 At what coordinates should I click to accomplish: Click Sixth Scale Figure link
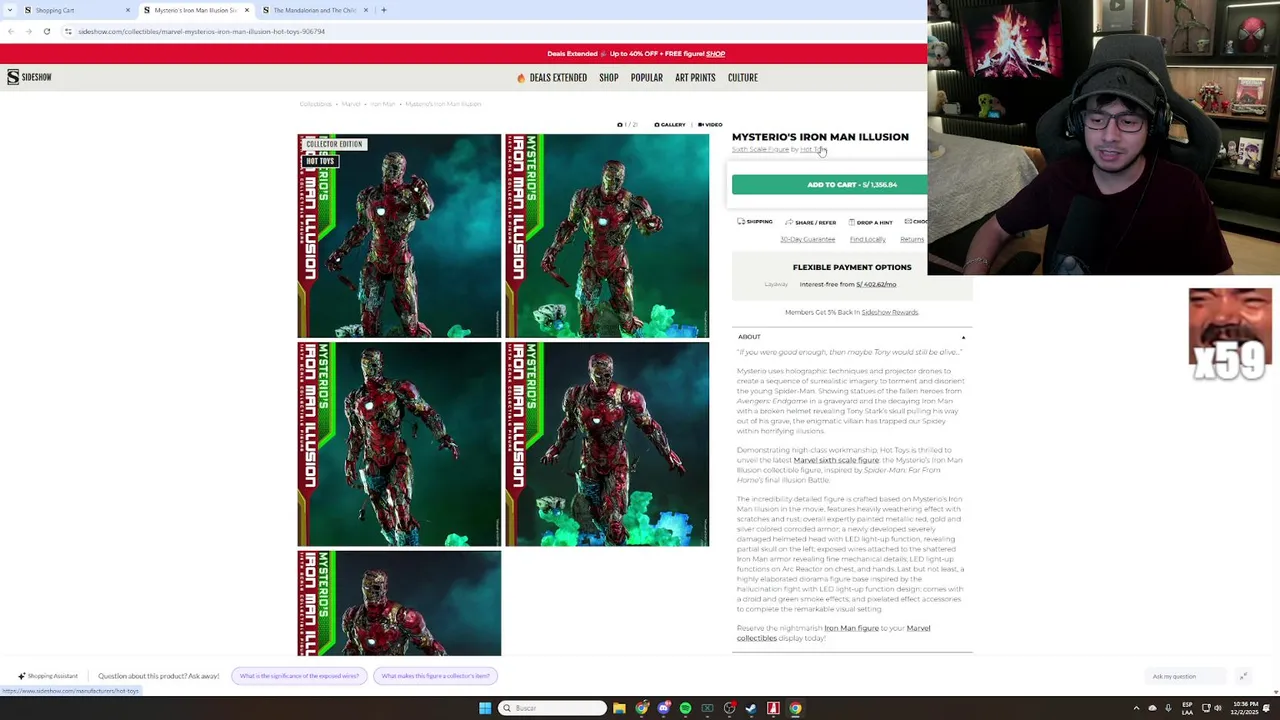(760, 149)
